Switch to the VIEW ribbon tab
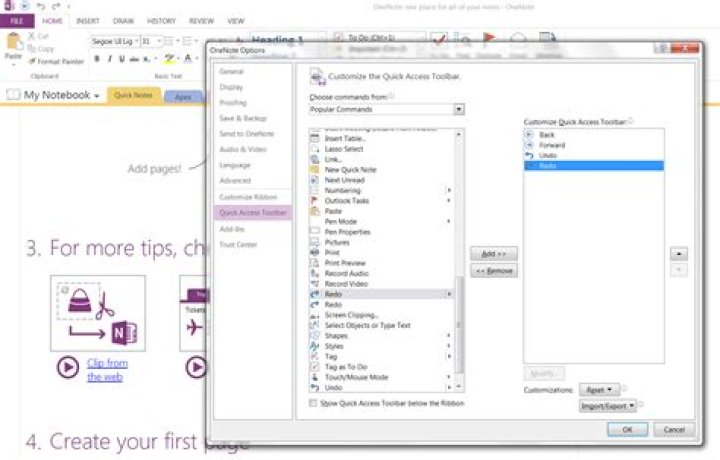 click(236, 21)
